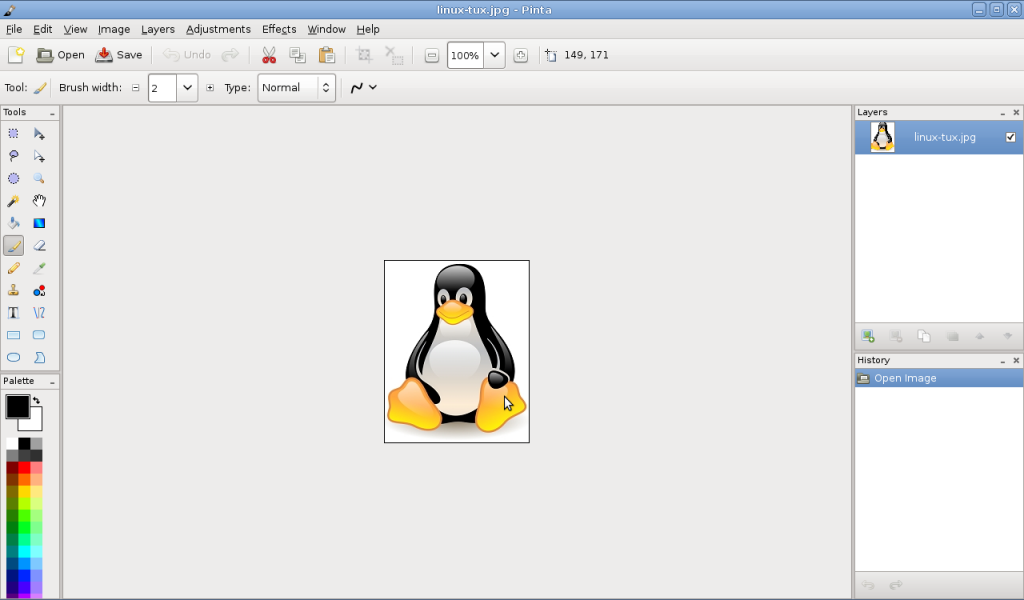Open the Image menu
The image size is (1024, 600).
(114, 29)
